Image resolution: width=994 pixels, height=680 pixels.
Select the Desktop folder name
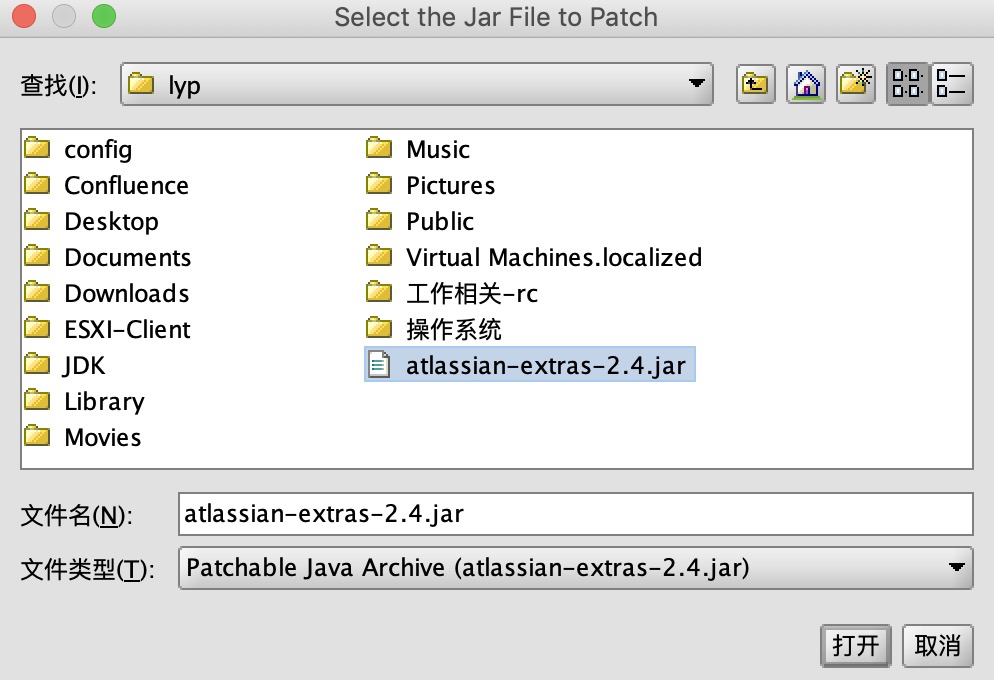coord(112,222)
